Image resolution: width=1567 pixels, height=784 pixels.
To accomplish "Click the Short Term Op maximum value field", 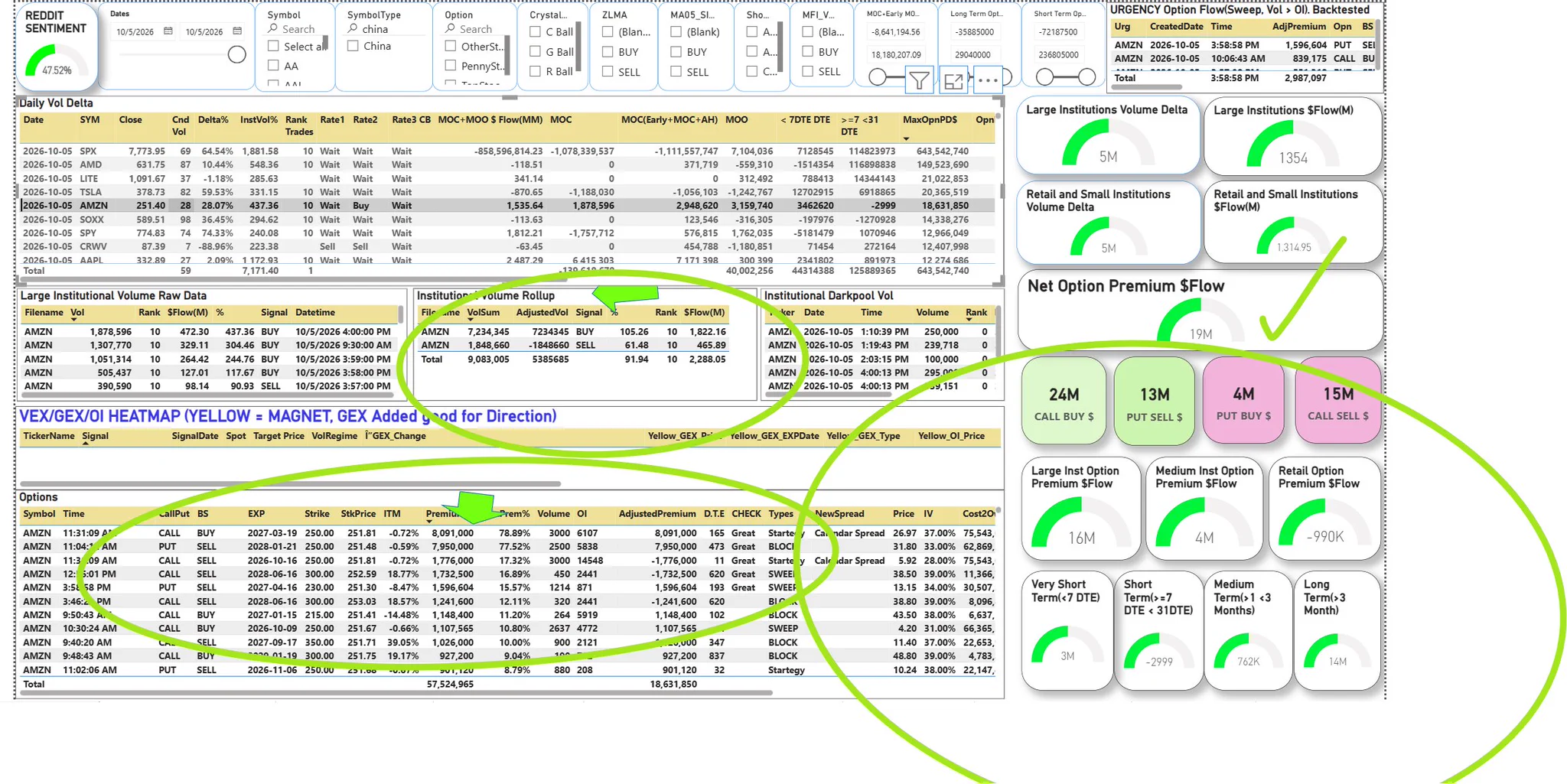I will (1059, 55).
